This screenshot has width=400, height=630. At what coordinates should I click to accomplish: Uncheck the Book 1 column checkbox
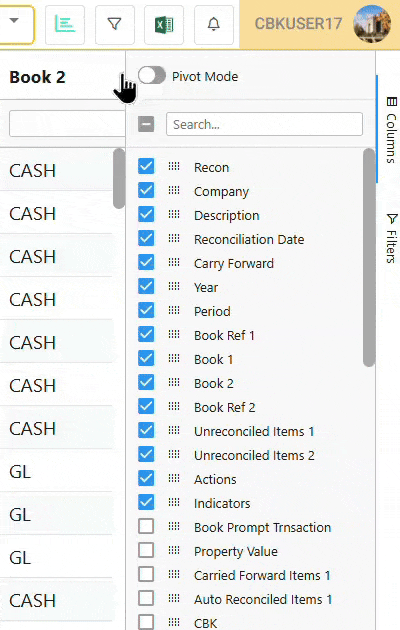[x=146, y=358]
